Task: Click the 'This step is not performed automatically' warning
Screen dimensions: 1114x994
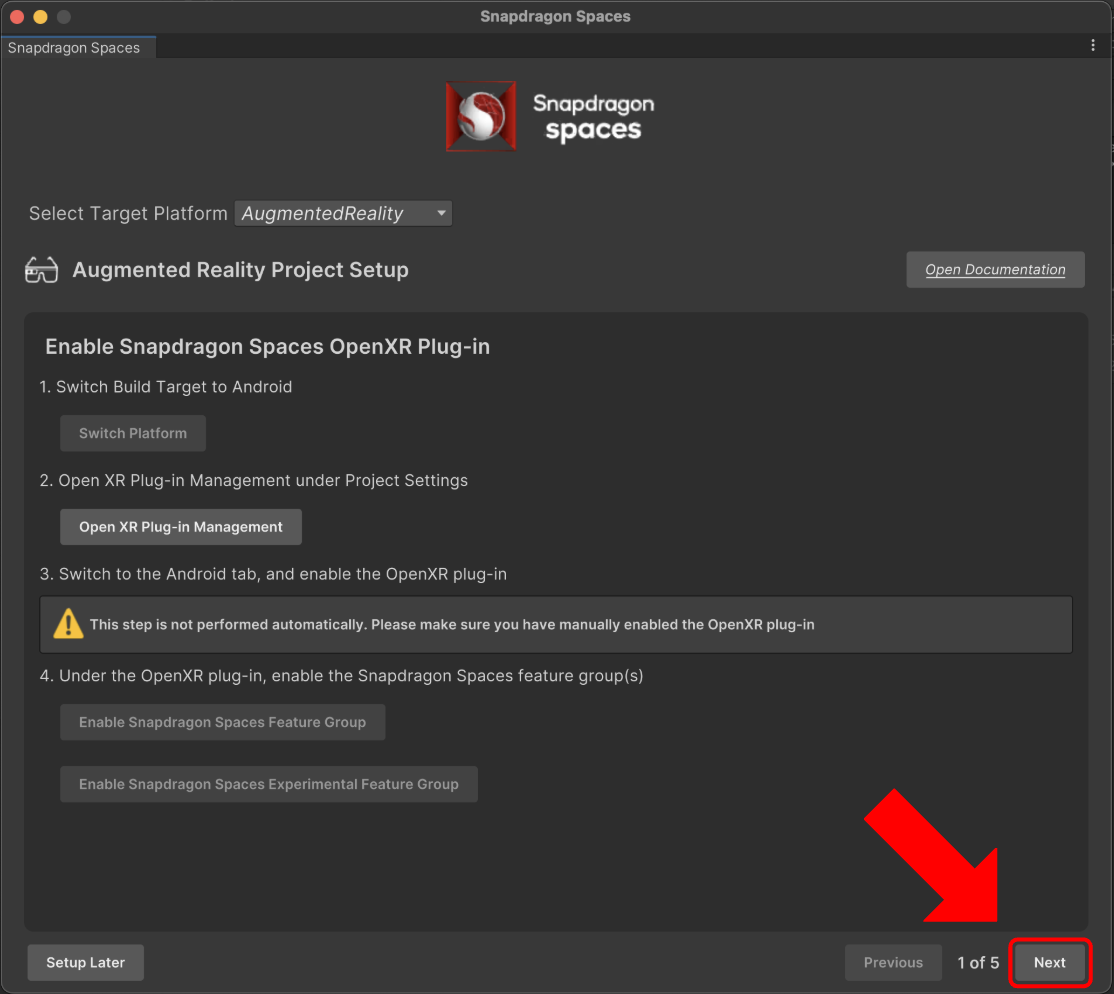Action: point(556,625)
